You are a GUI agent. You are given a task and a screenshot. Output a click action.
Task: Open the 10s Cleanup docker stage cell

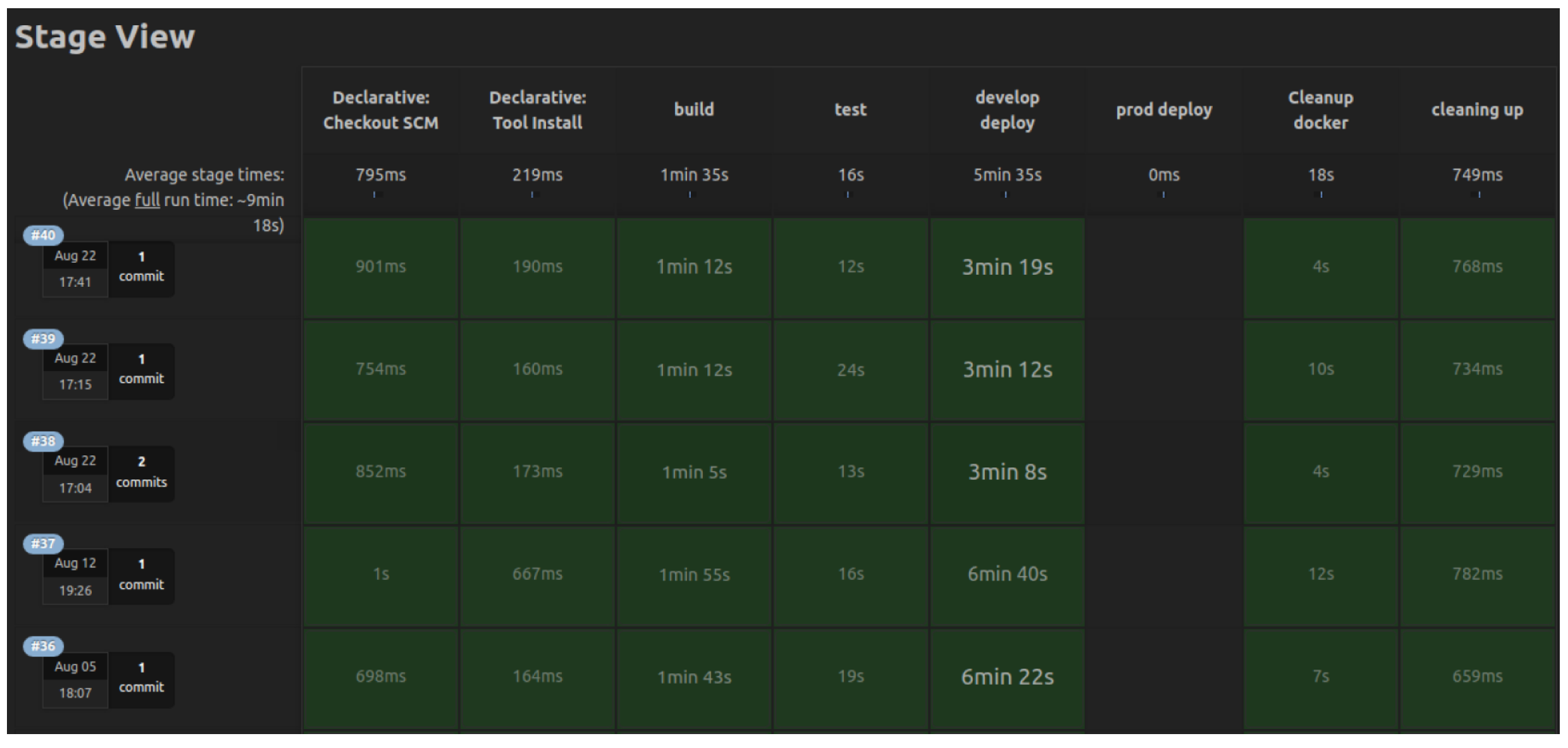(1320, 370)
